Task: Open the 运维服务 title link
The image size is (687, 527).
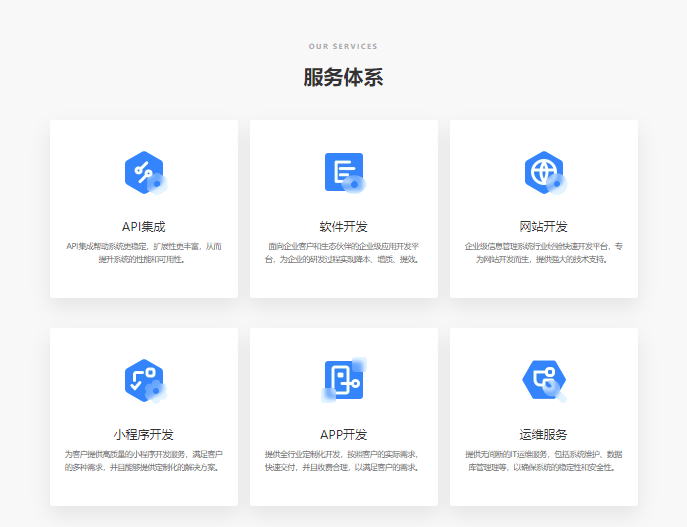Action: [x=544, y=435]
